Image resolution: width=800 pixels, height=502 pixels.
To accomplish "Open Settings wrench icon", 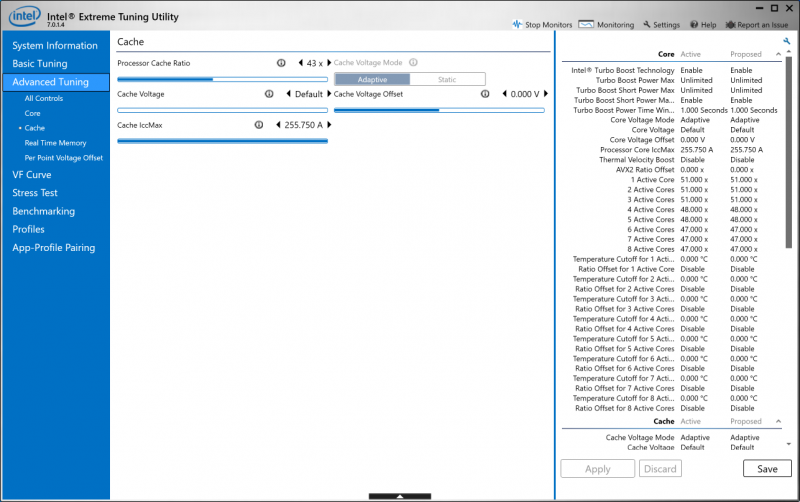I will [646, 24].
